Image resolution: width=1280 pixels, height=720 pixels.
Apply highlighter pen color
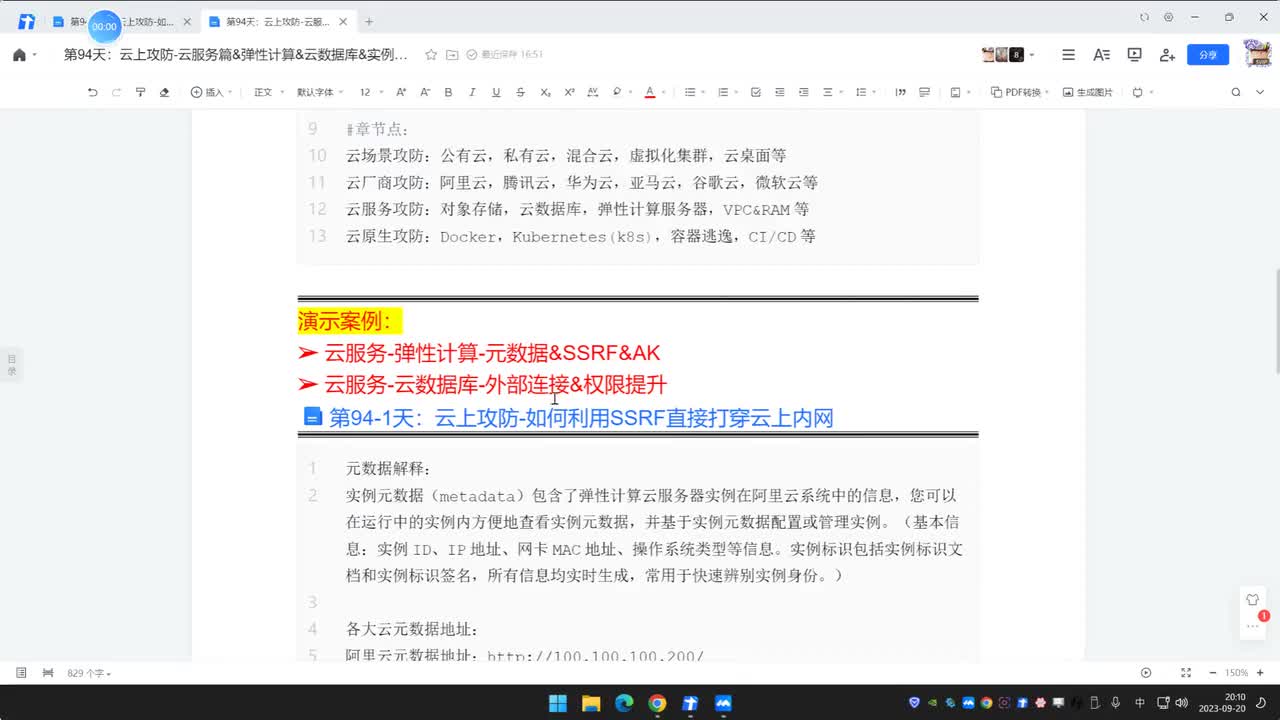point(616,92)
